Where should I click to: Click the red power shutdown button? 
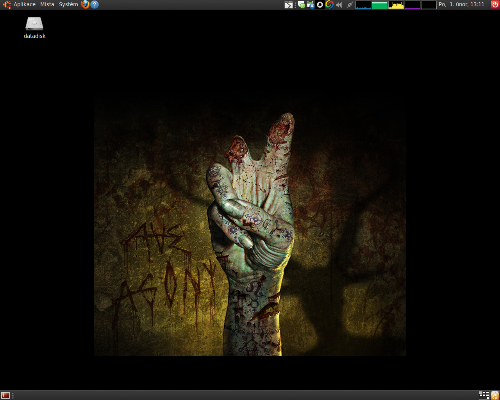(x=495, y=4)
